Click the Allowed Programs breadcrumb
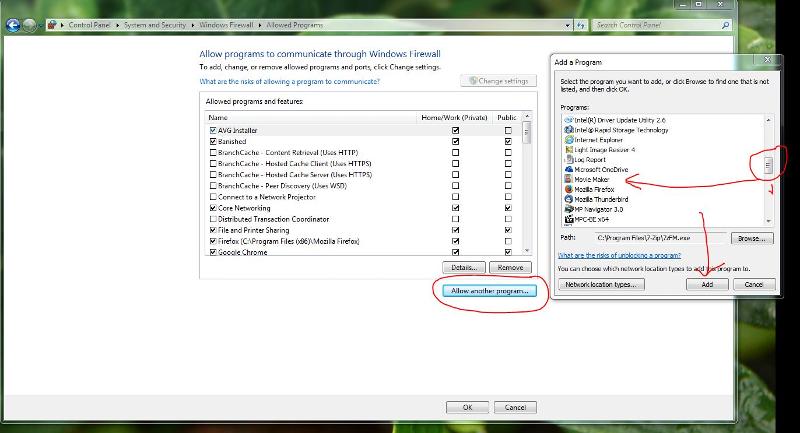The width and height of the screenshot is (800, 433). (294, 24)
